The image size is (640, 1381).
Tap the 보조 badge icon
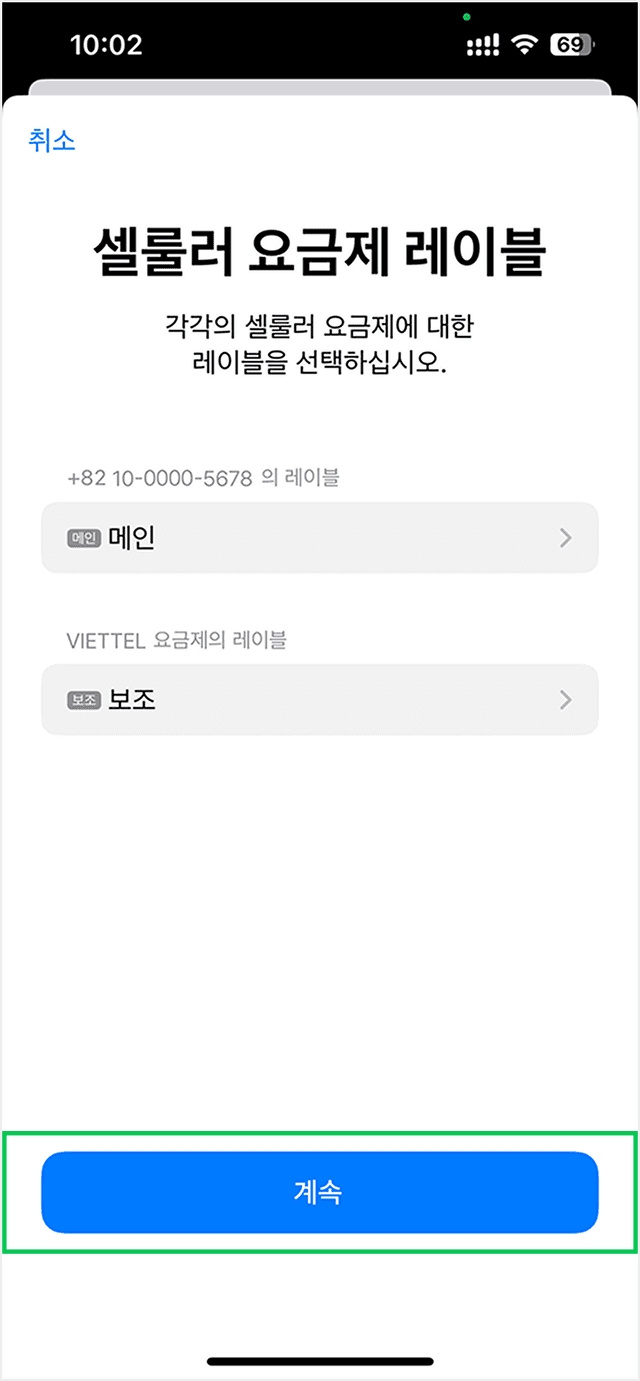click(x=84, y=700)
